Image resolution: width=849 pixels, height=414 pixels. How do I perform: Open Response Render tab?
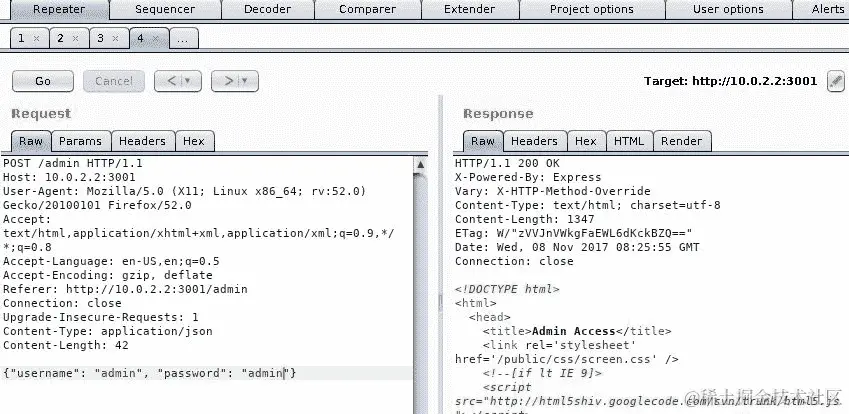click(x=682, y=141)
